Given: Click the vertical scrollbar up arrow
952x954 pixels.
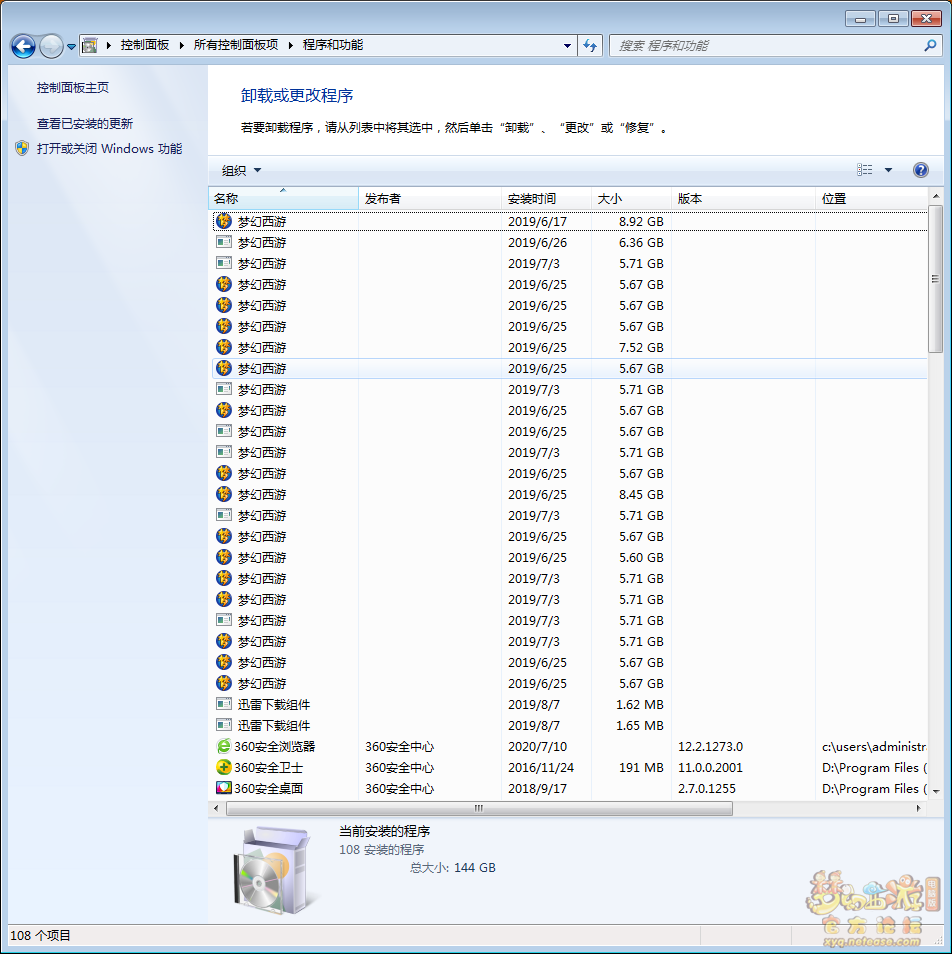Looking at the screenshot, I should [936, 196].
